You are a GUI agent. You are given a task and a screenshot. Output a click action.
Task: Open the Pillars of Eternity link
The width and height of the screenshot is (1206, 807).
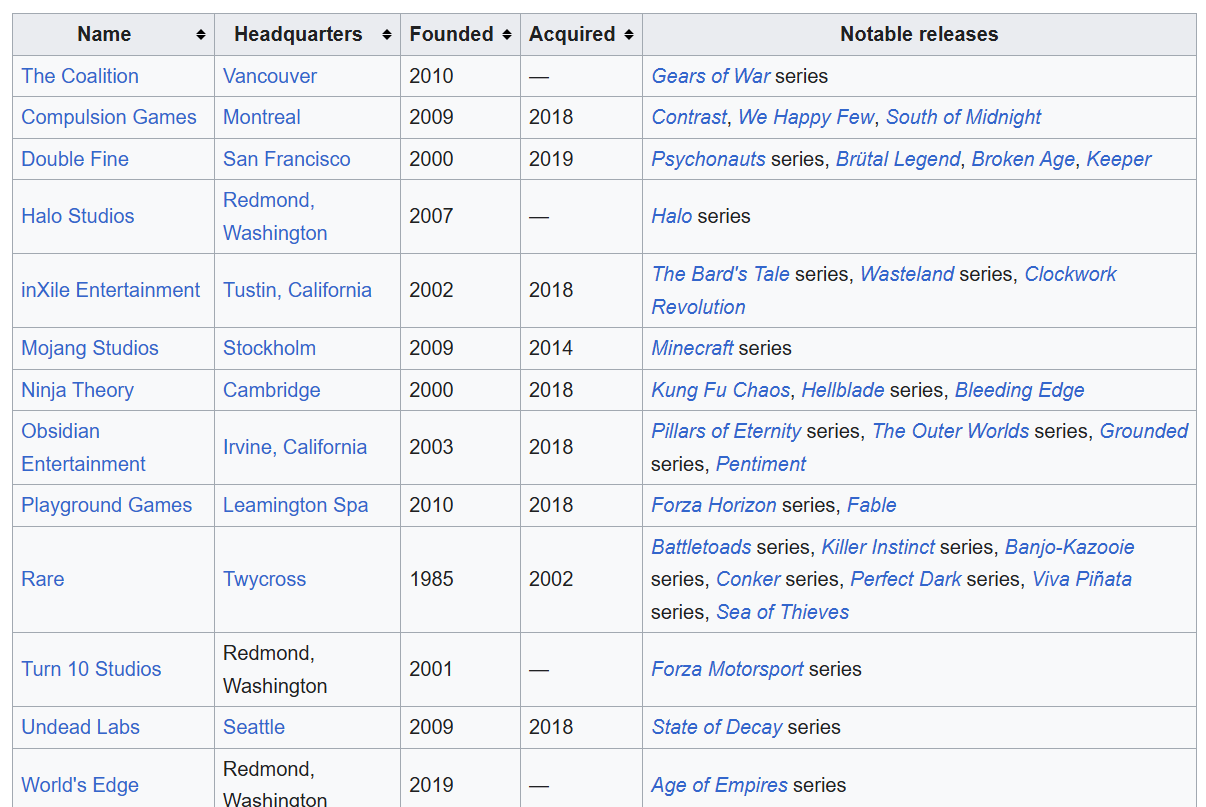point(726,431)
